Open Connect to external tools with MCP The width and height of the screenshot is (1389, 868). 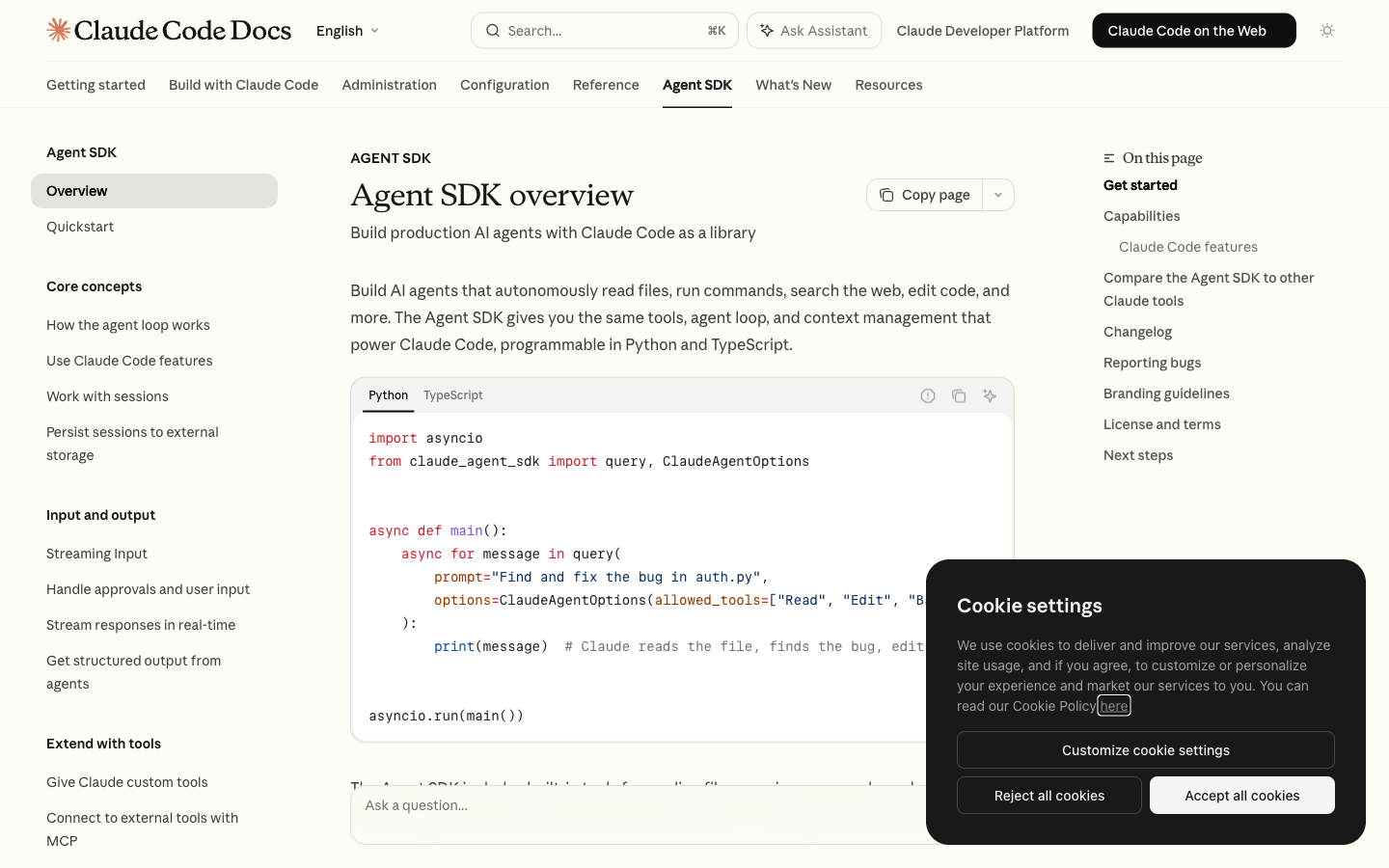pyautogui.click(x=142, y=829)
